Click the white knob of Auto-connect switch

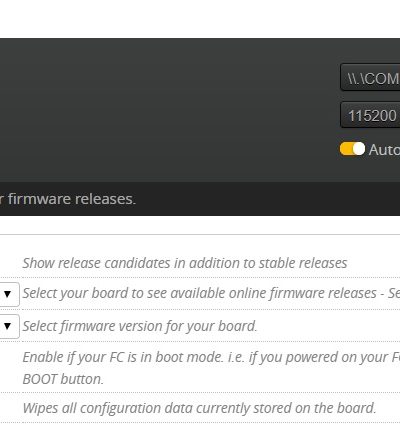click(359, 149)
